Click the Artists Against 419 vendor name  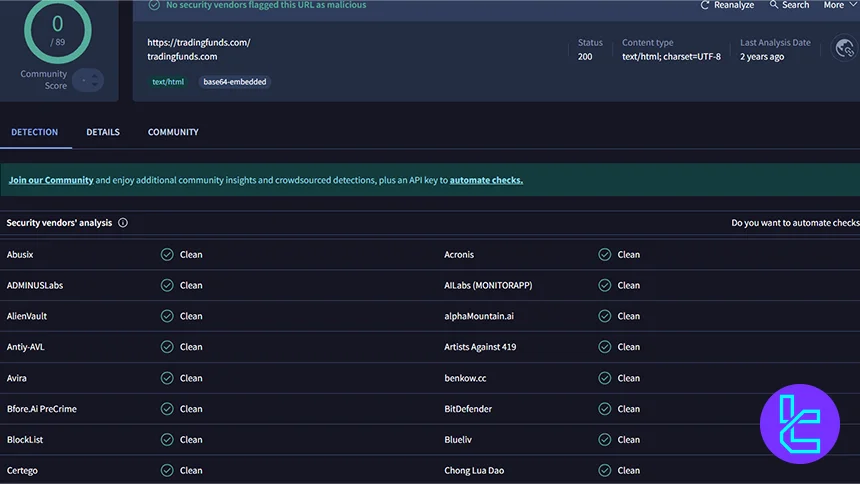pos(480,347)
